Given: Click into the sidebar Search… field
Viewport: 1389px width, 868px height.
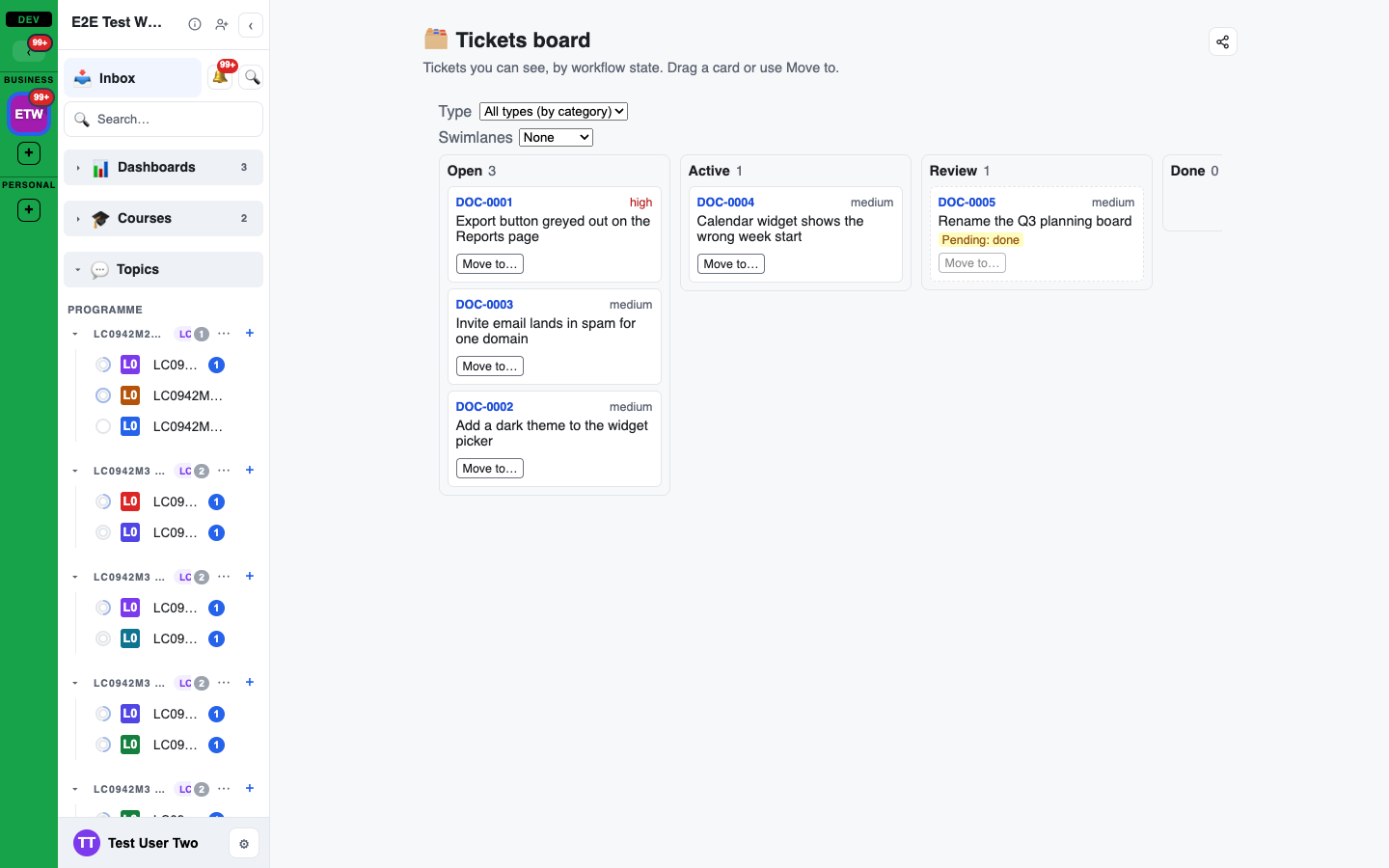Looking at the screenshot, I should click(x=163, y=120).
